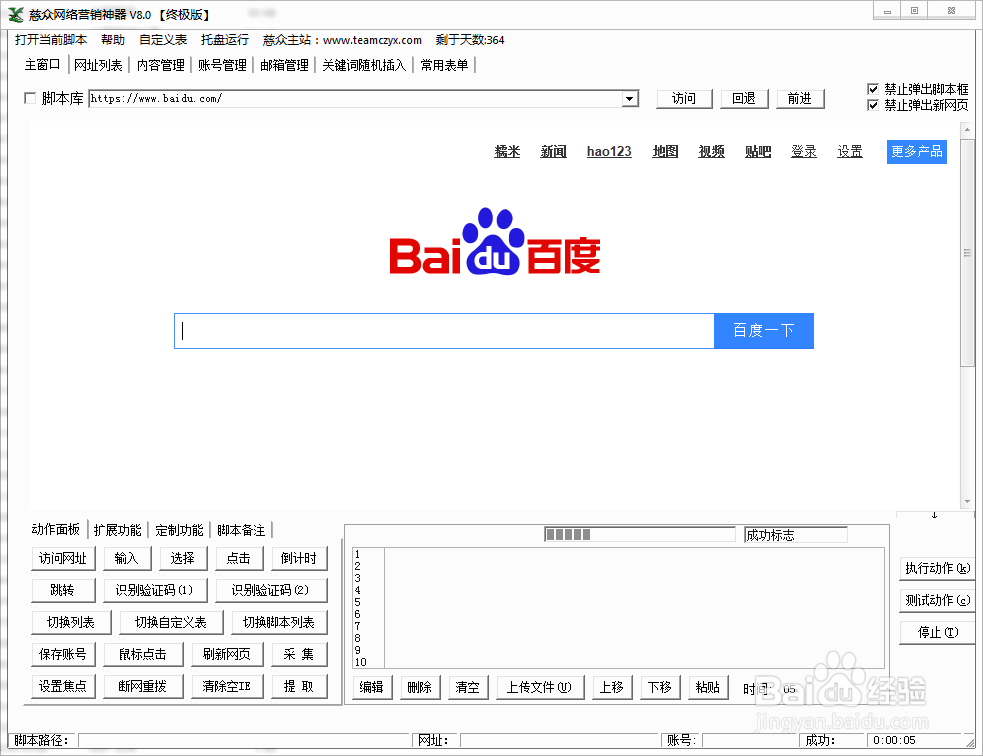Switch to the 内容管理 tab
This screenshot has height=756, width=983.
[x=160, y=65]
